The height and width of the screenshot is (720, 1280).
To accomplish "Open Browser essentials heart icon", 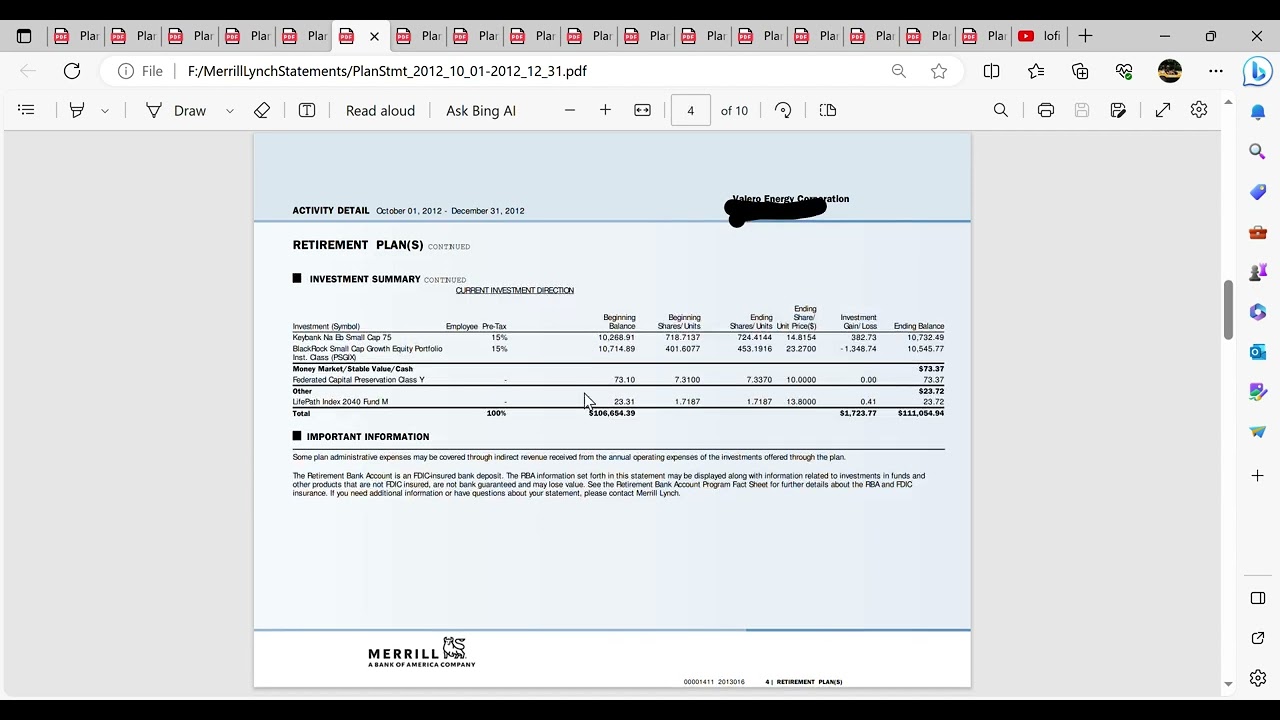I will (x=1124, y=71).
